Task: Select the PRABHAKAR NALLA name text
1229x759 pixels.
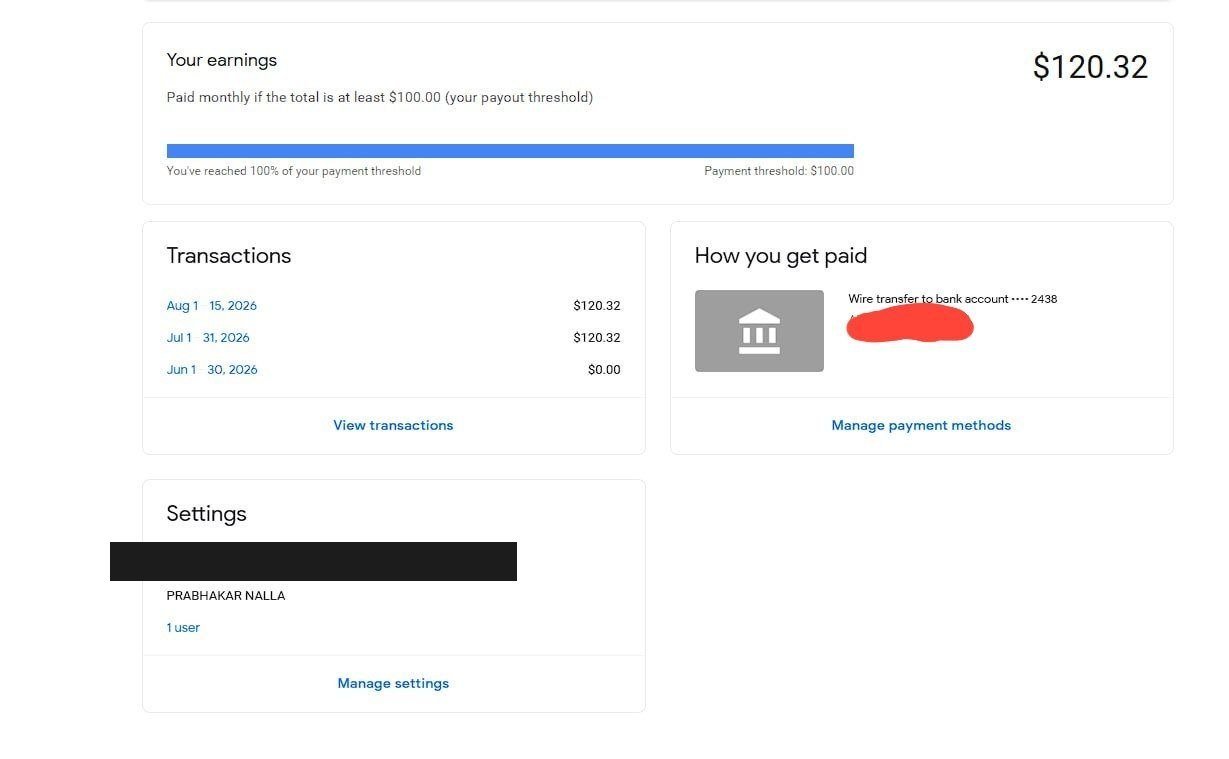Action: (226, 596)
